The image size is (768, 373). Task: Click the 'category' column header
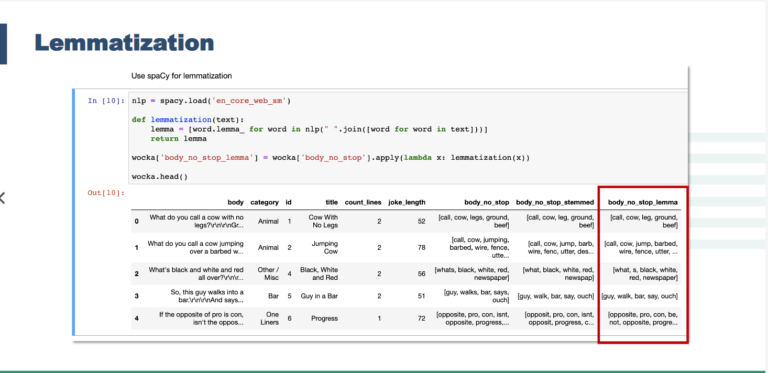(264, 202)
